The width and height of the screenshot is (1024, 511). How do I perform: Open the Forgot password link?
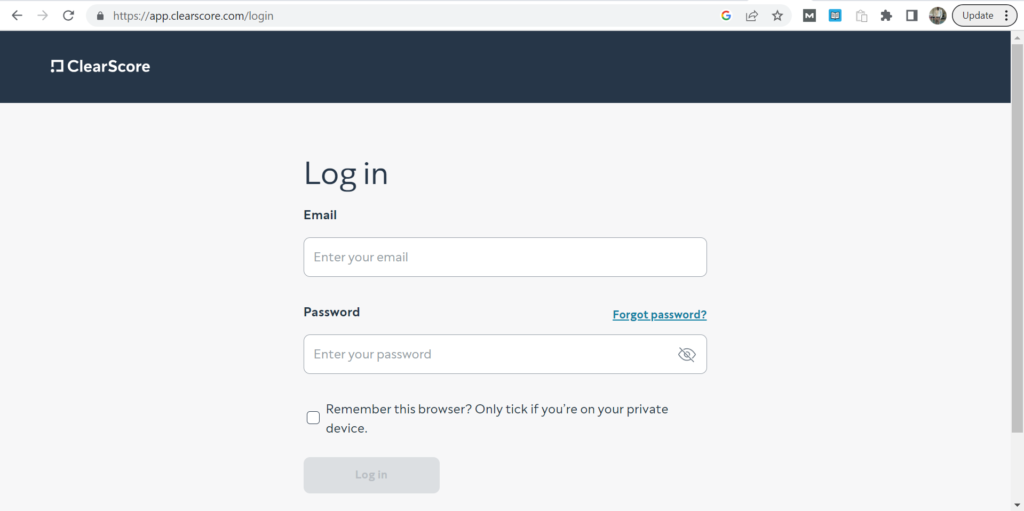pos(659,314)
